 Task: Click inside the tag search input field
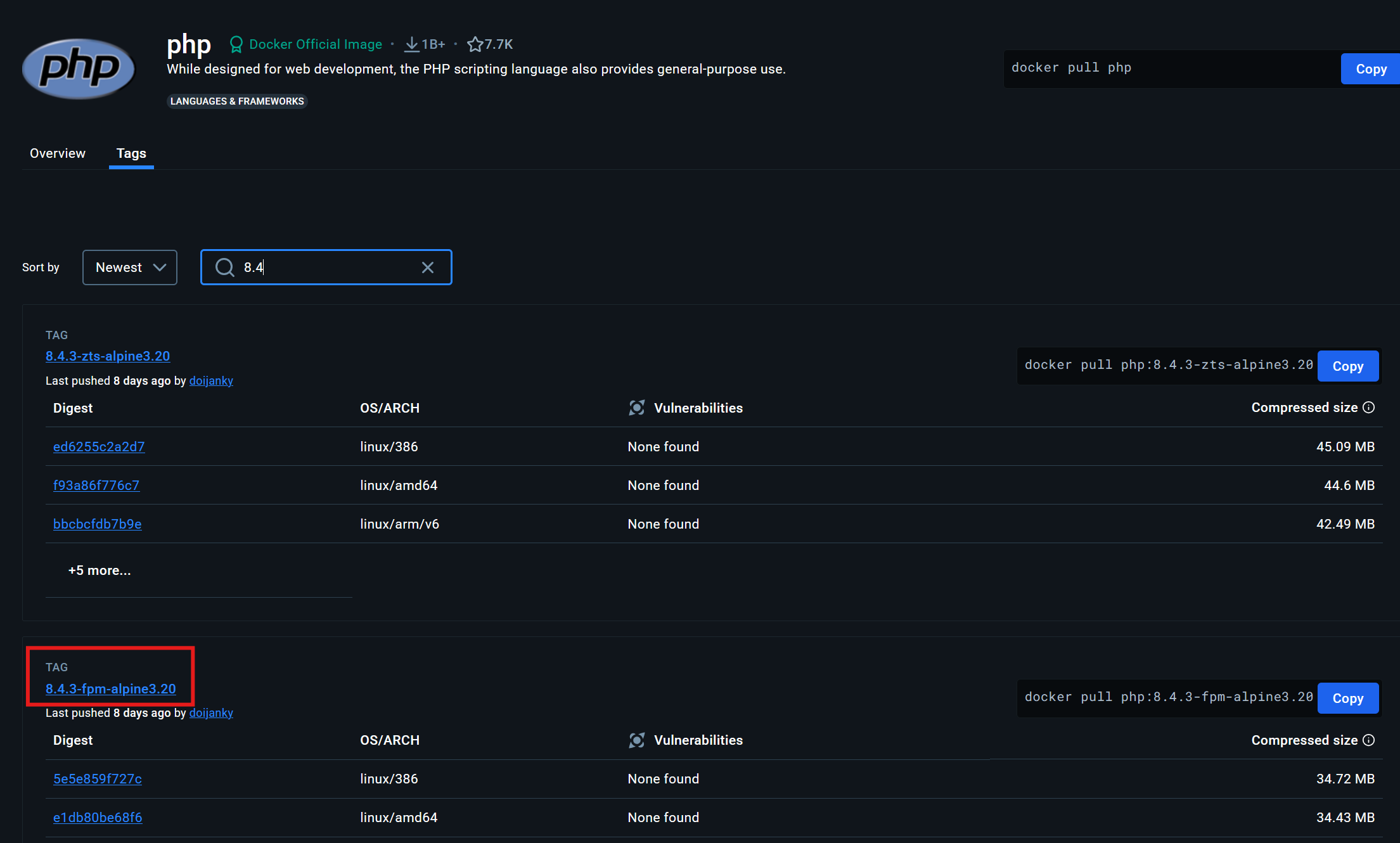pos(317,267)
